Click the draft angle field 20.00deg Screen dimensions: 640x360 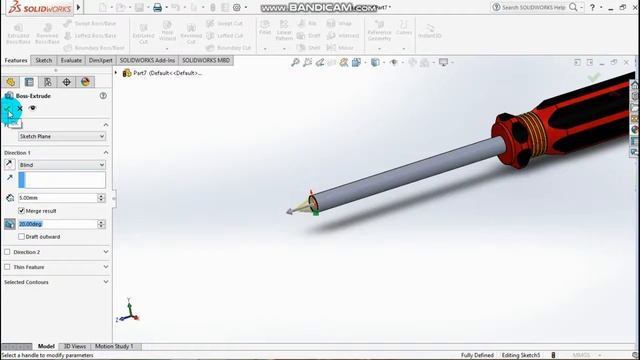[x=58, y=224]
